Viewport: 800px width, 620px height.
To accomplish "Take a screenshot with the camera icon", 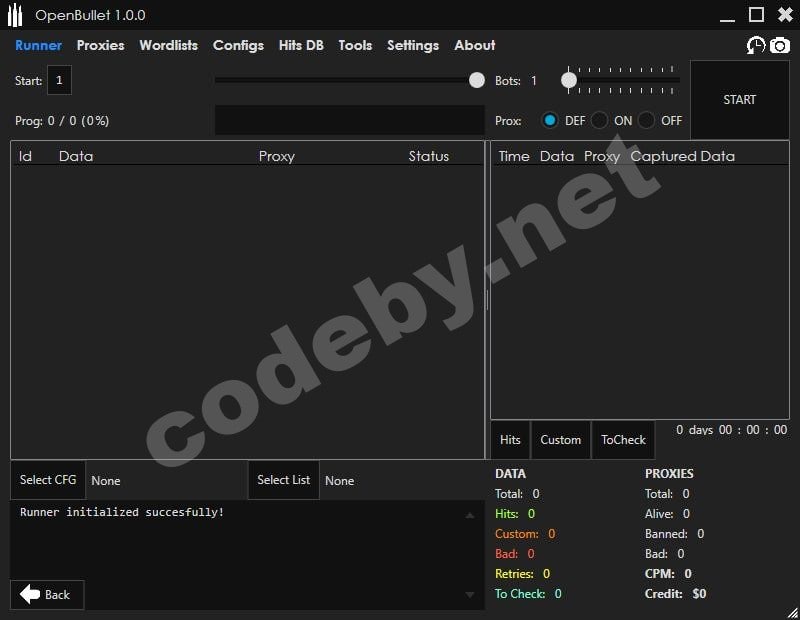I will pos(780,45).
